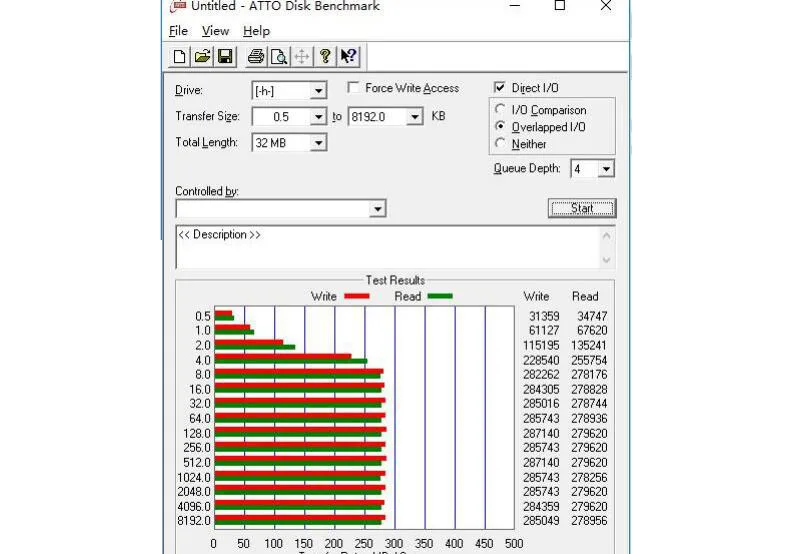Click the Start button
794x554 pixels.
582,208
